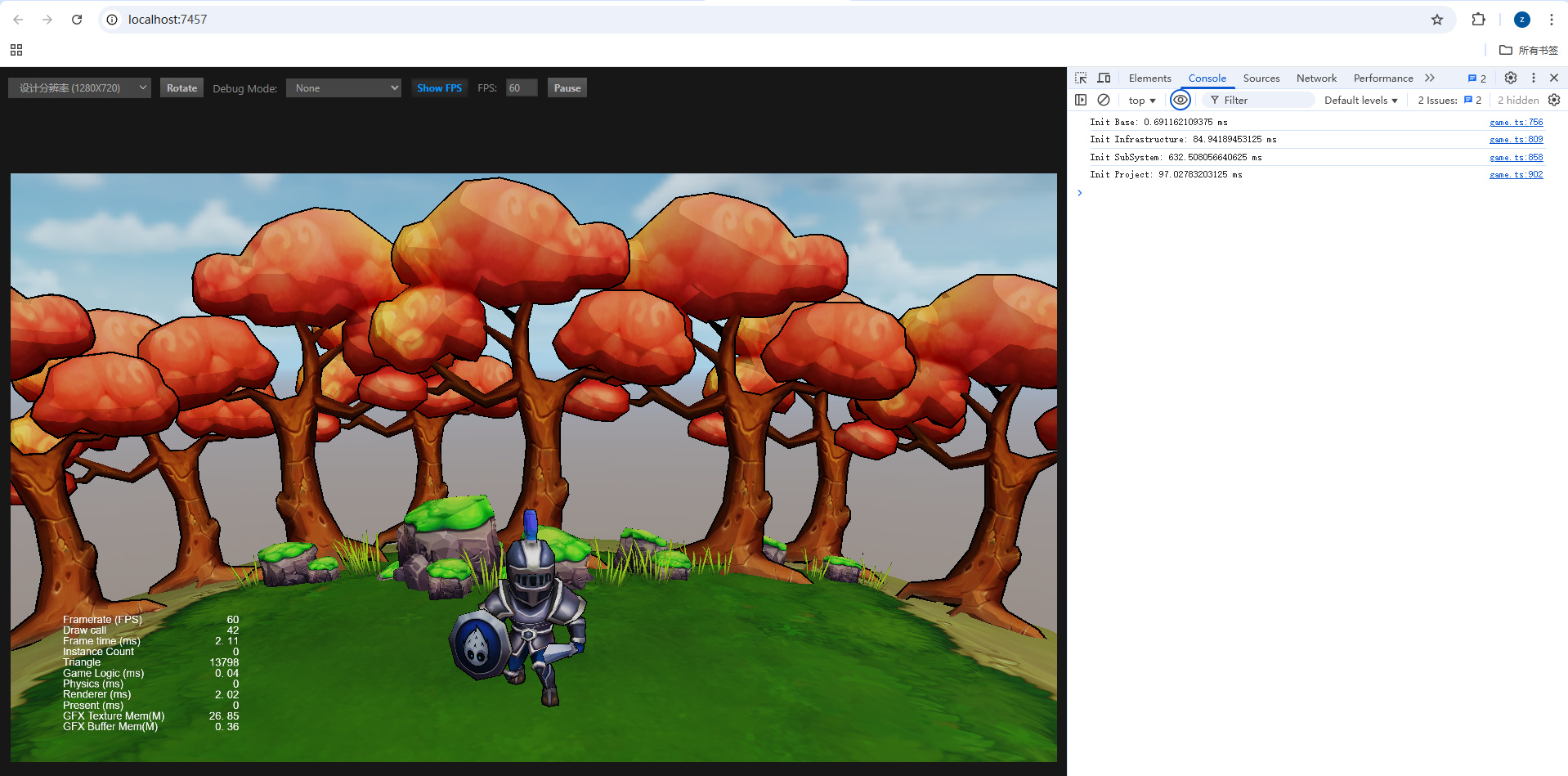Toggle the Show FPS button
1568x776 pixels.
click(439, 88)
